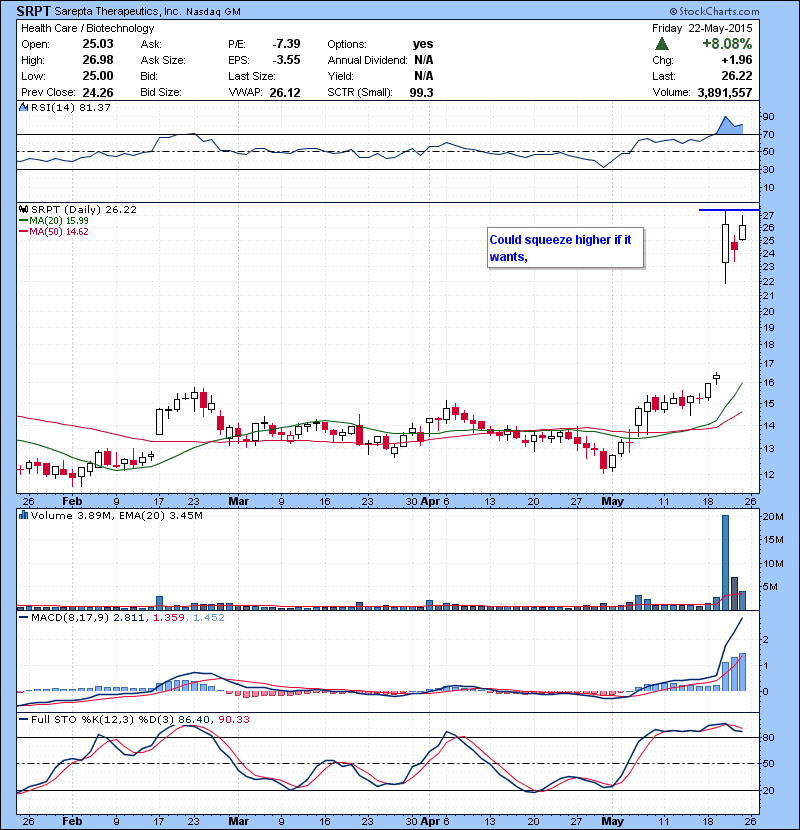Click the MACD legend dash icon
The width and height of the screenshot is (800, 830).
(x=24, y=617)
